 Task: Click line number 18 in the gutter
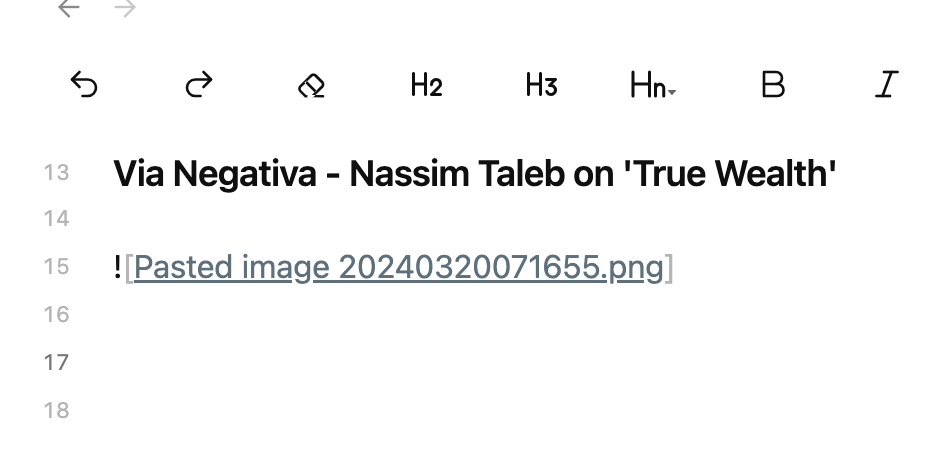point(56,410)
